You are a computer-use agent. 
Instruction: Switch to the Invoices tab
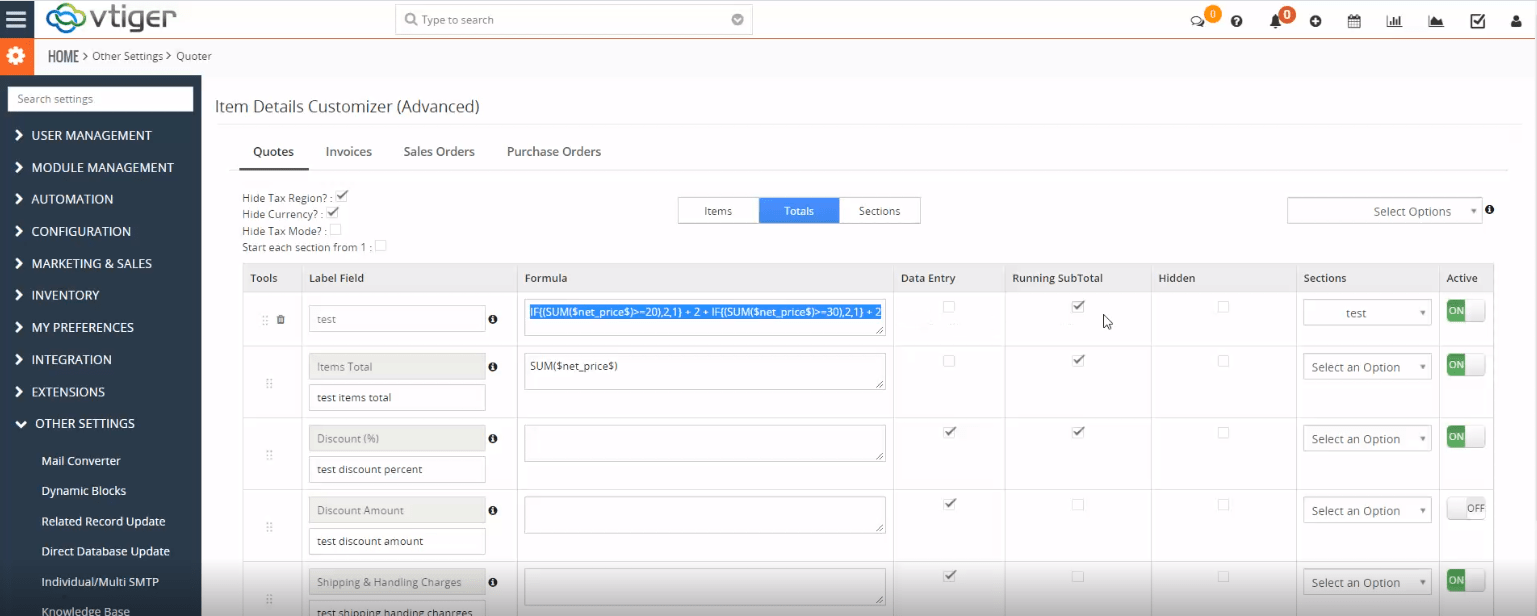[x=348, y=151]
